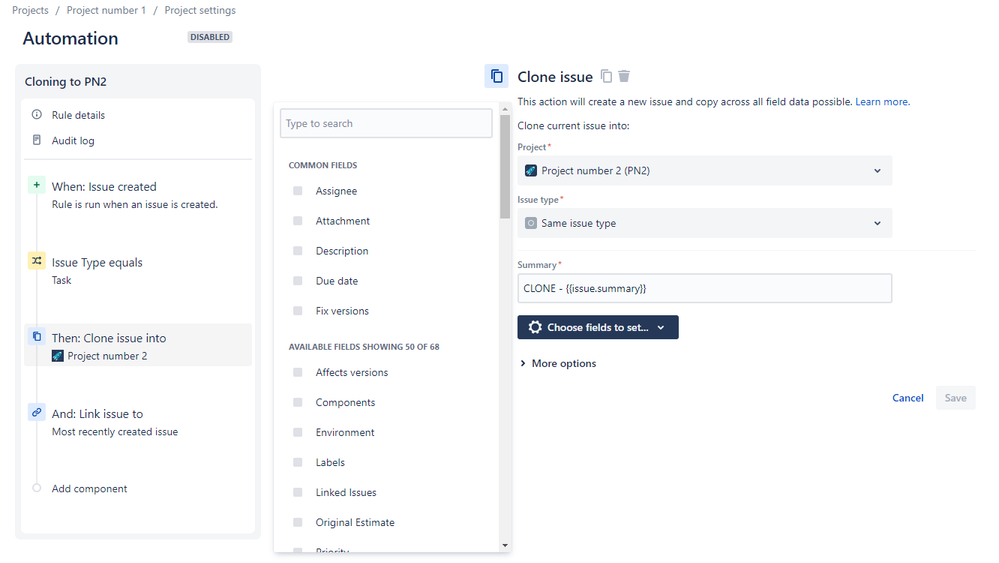Click the Summary input field
This screenshot has width=999, height=563.
705,289
